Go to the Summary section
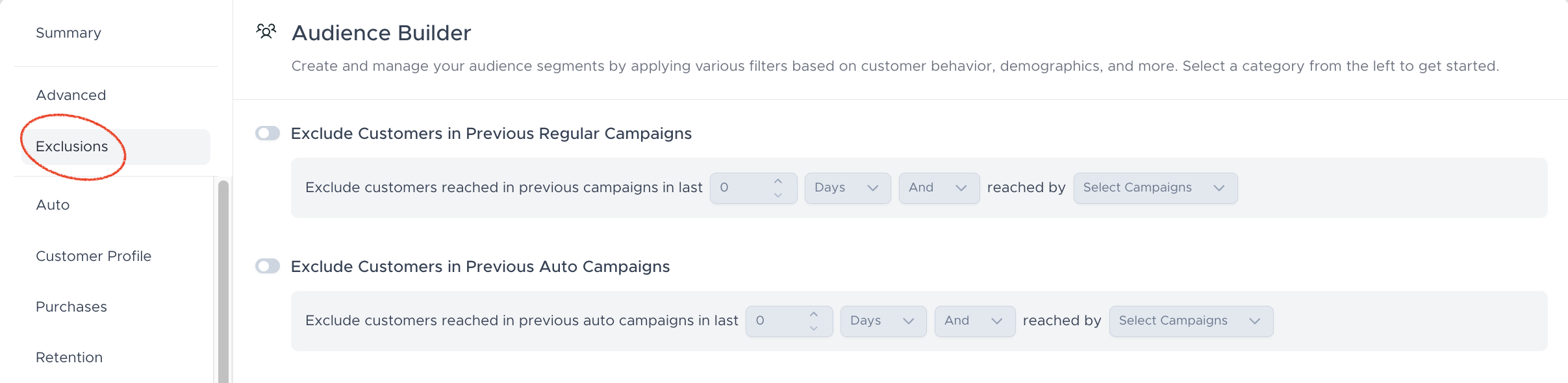This screenshot has width=1568, height=383. pos(68,33)
